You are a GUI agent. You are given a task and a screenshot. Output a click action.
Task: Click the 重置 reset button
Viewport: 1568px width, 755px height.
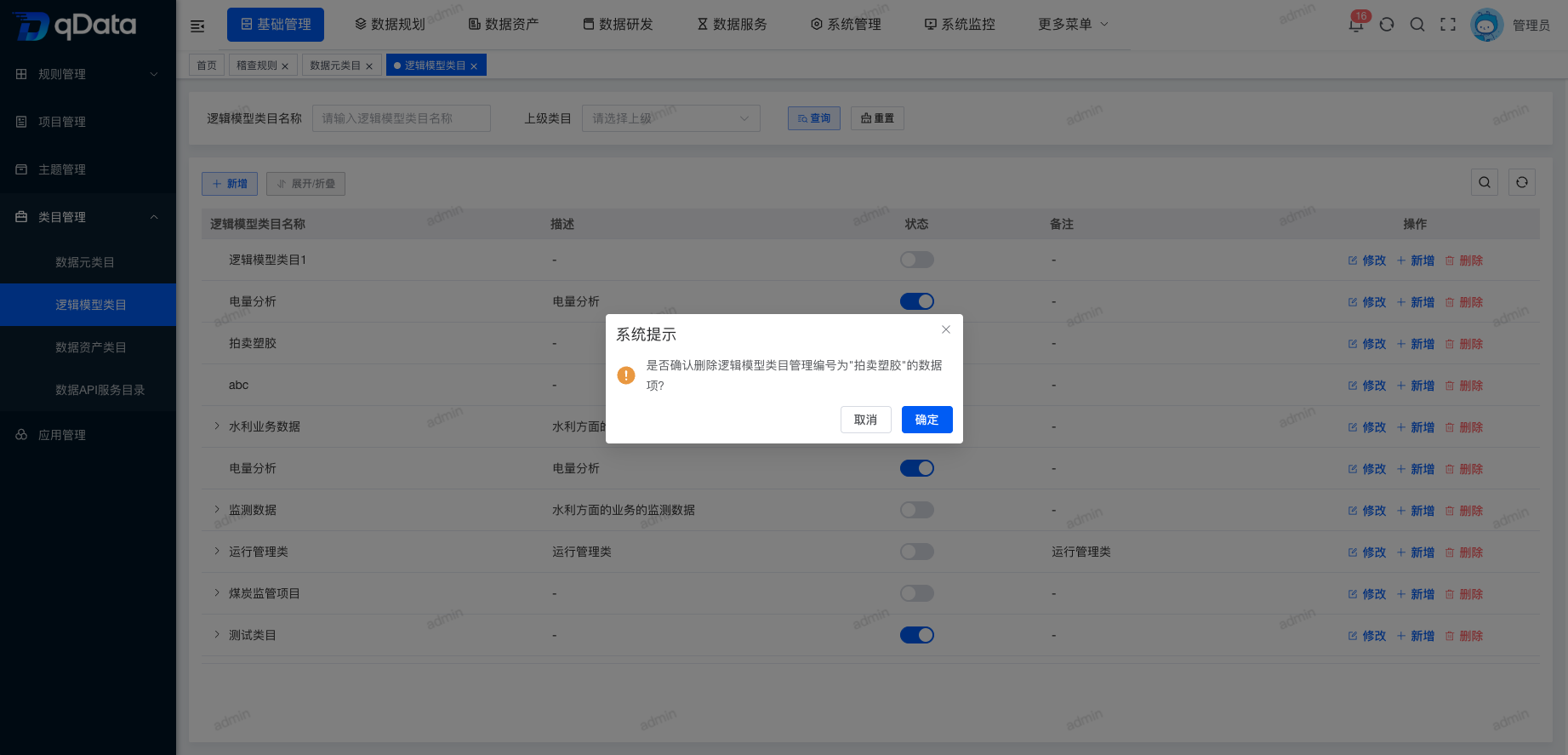click(x=877, y=118)
